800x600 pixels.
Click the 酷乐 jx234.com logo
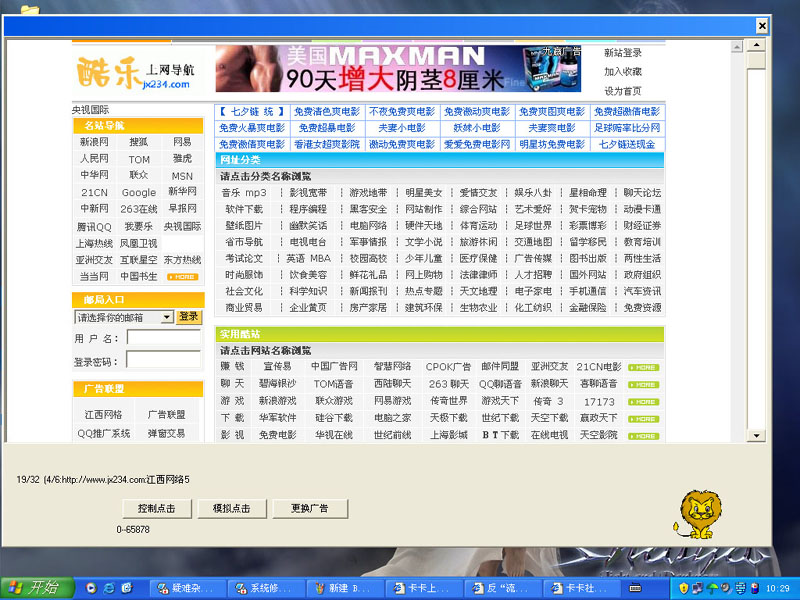pos(136,72)
